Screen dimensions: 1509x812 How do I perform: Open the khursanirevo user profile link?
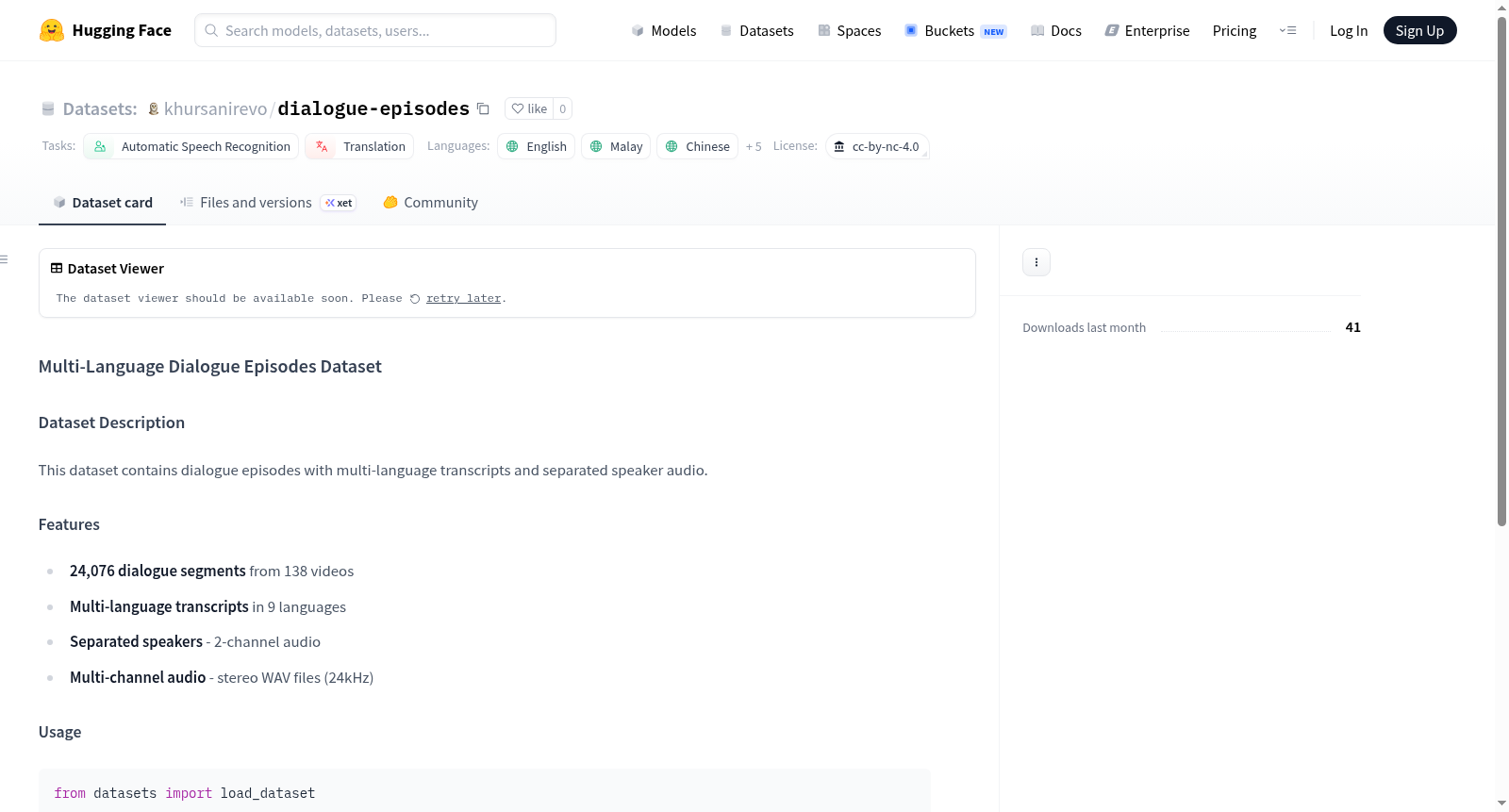[215, 108]
